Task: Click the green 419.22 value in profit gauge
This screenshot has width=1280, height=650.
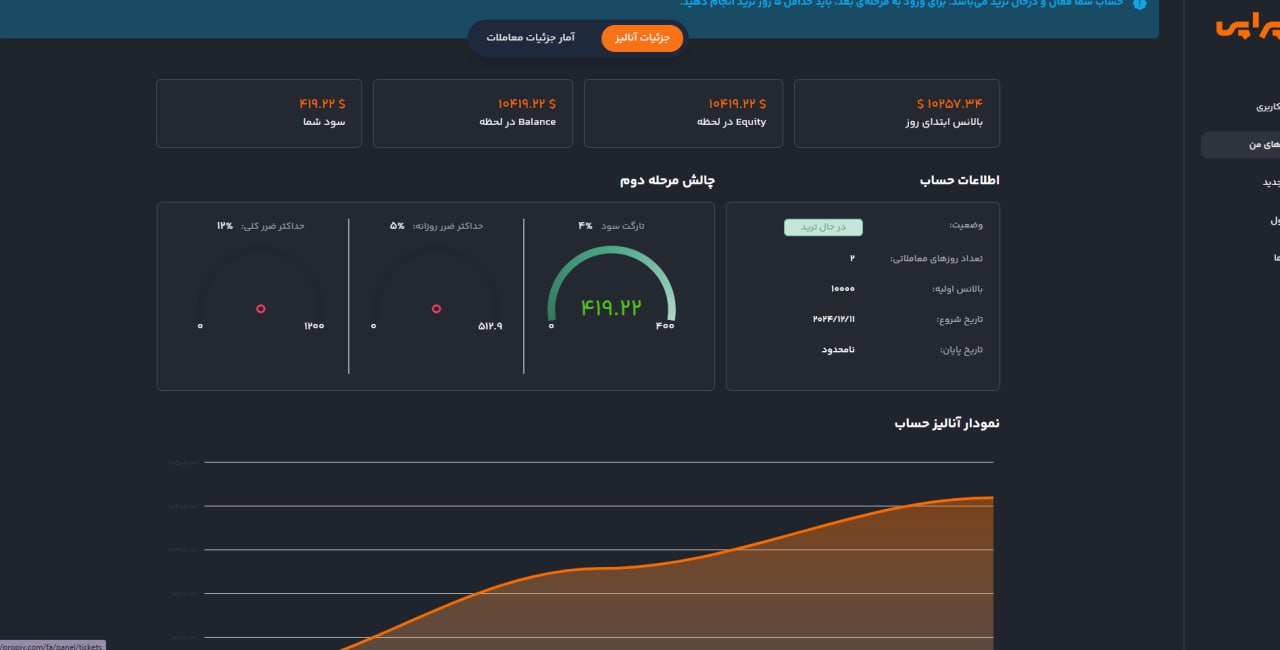Action: click(x=611, y=308)
